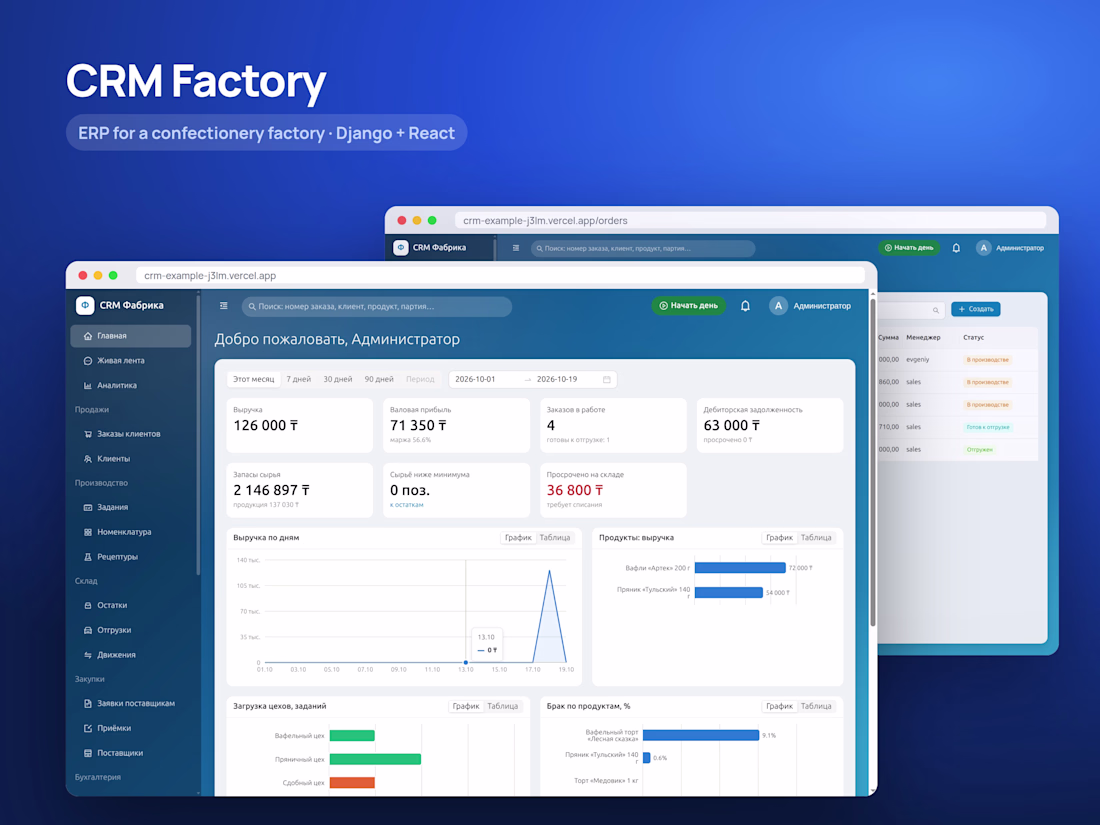Click the Создать button in orders window
The height and width of the screenshot is (825, 1100).
(x=976, y=309)
